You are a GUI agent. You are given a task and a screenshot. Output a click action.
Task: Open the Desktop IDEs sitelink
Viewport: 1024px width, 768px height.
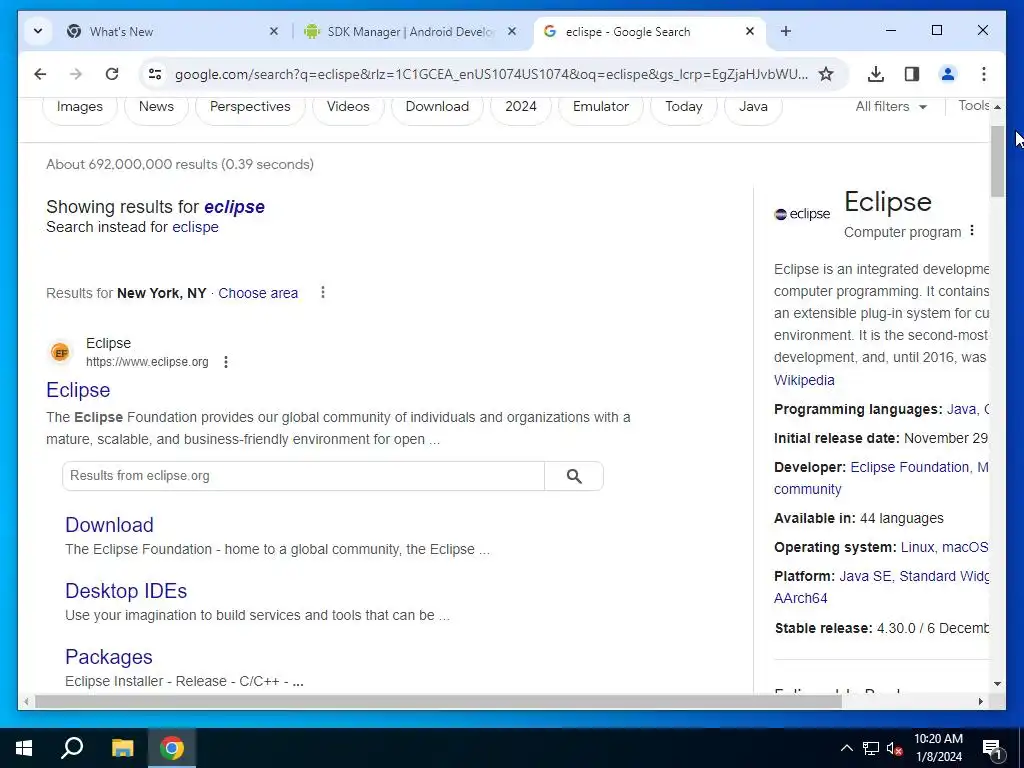126,591
